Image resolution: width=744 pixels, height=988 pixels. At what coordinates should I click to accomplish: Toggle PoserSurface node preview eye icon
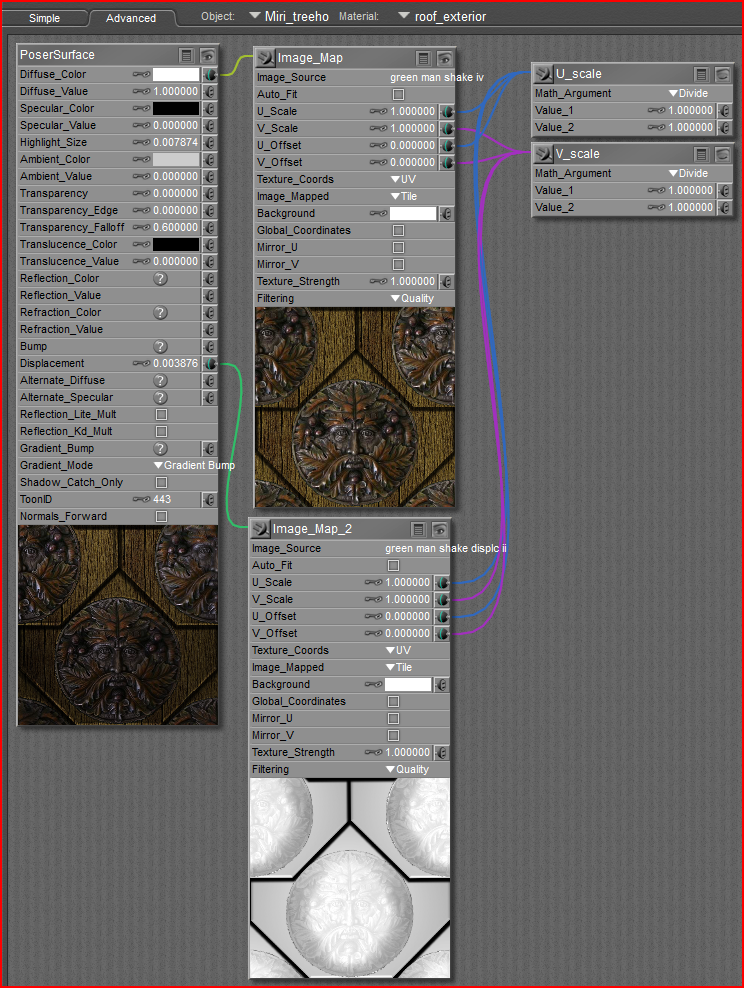(x=207, y=55)
